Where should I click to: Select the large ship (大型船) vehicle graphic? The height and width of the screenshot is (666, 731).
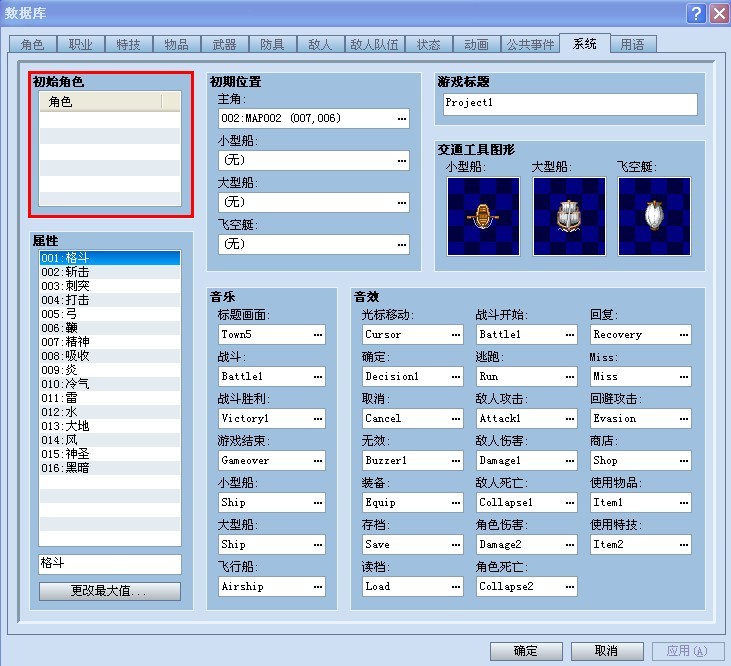tap(569, 216)
